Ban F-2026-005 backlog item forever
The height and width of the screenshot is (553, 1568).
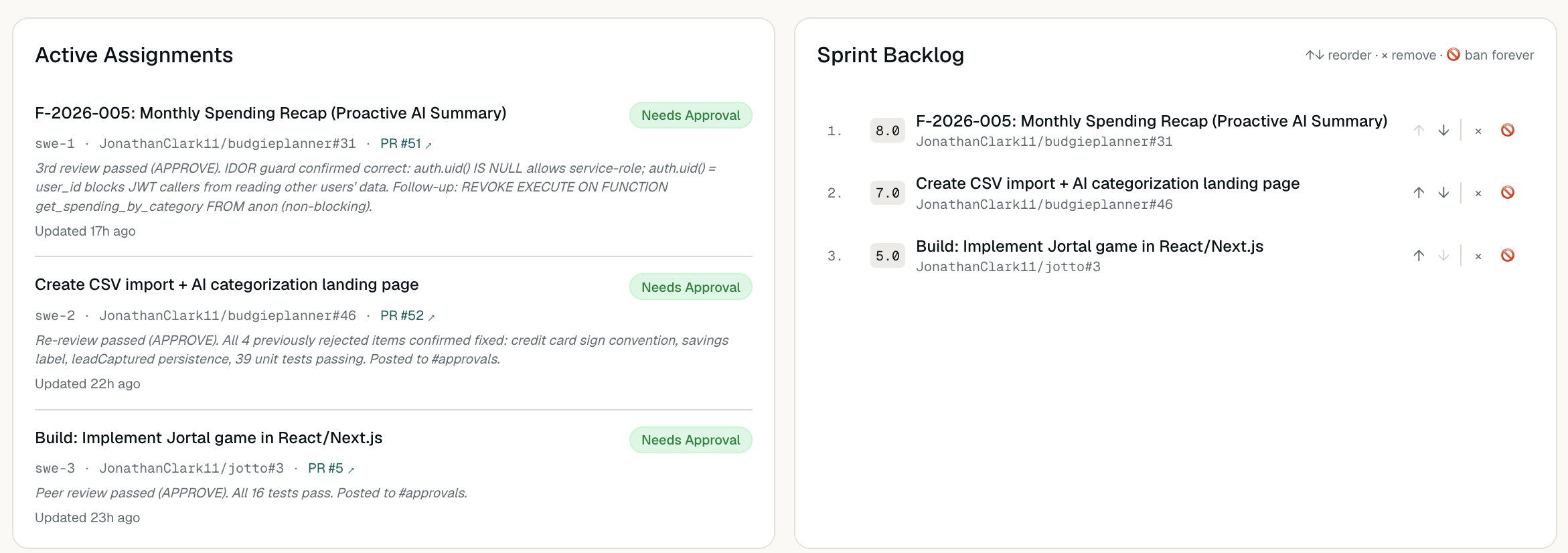tap(1508, 131)
